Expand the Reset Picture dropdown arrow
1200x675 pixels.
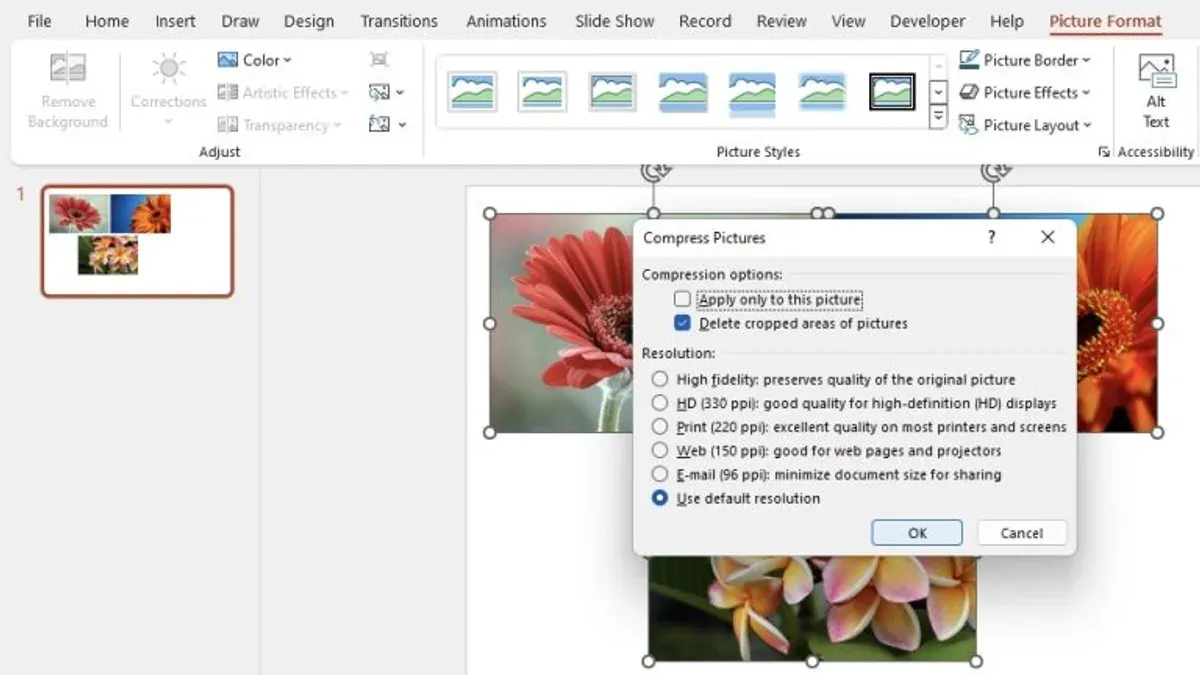click(x=402, y=125)
